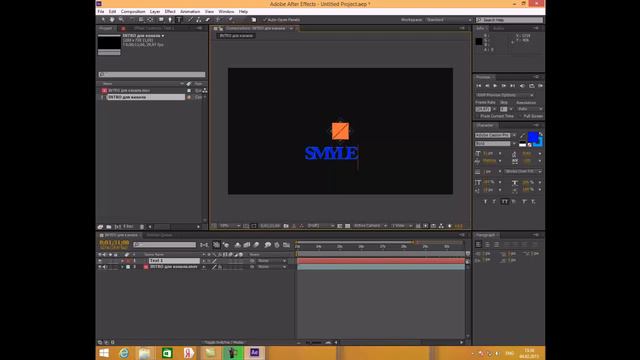Toggle the transparency grid in viewer

click(347, 226)
